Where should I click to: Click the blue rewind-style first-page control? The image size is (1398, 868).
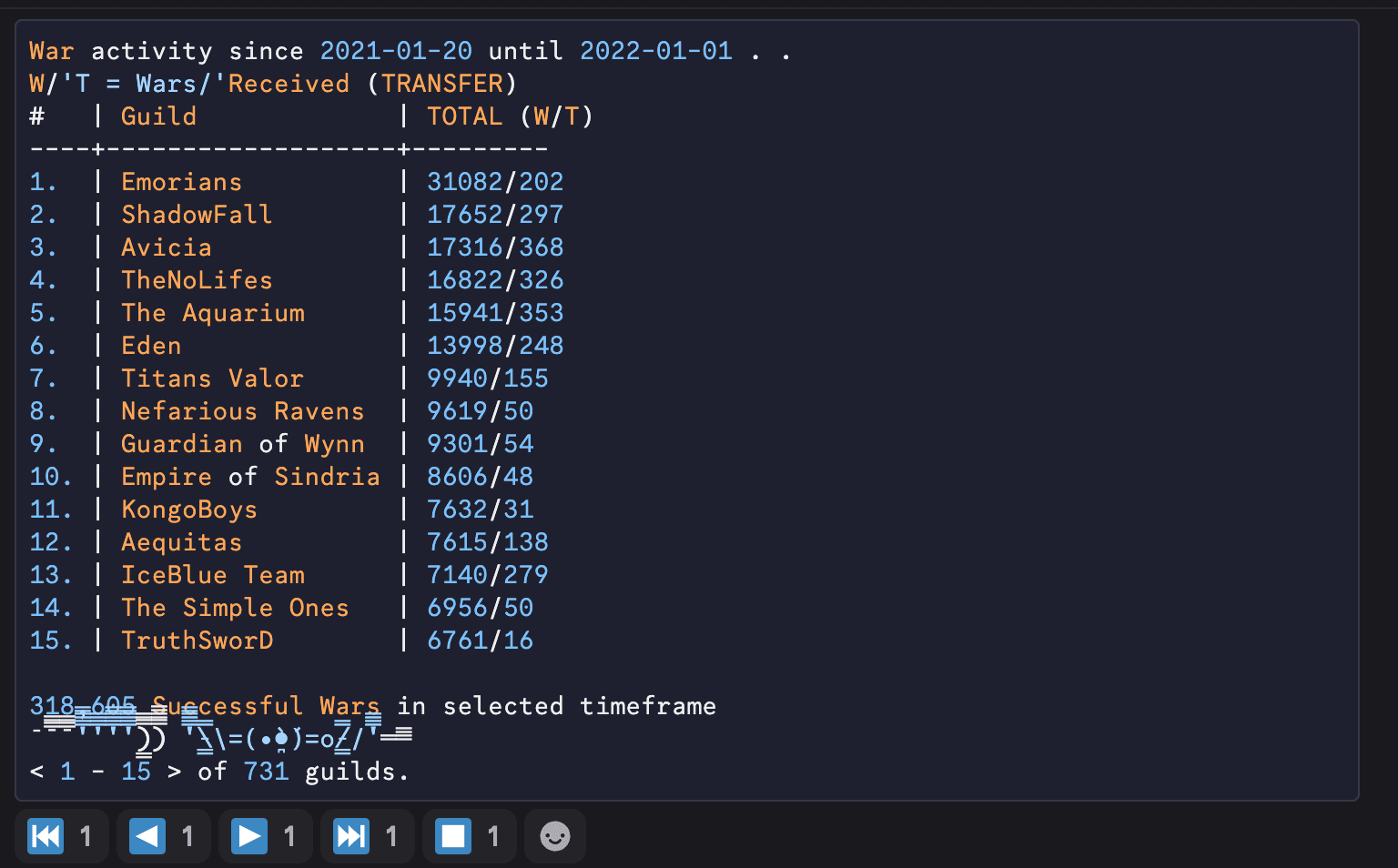pyautogui.click(x=46, y=835)
